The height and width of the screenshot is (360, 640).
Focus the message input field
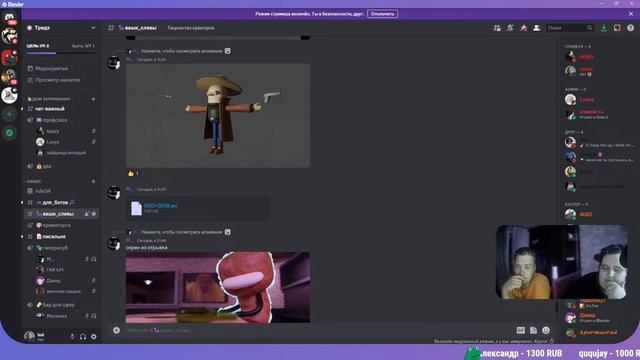[x=314, y=330]
